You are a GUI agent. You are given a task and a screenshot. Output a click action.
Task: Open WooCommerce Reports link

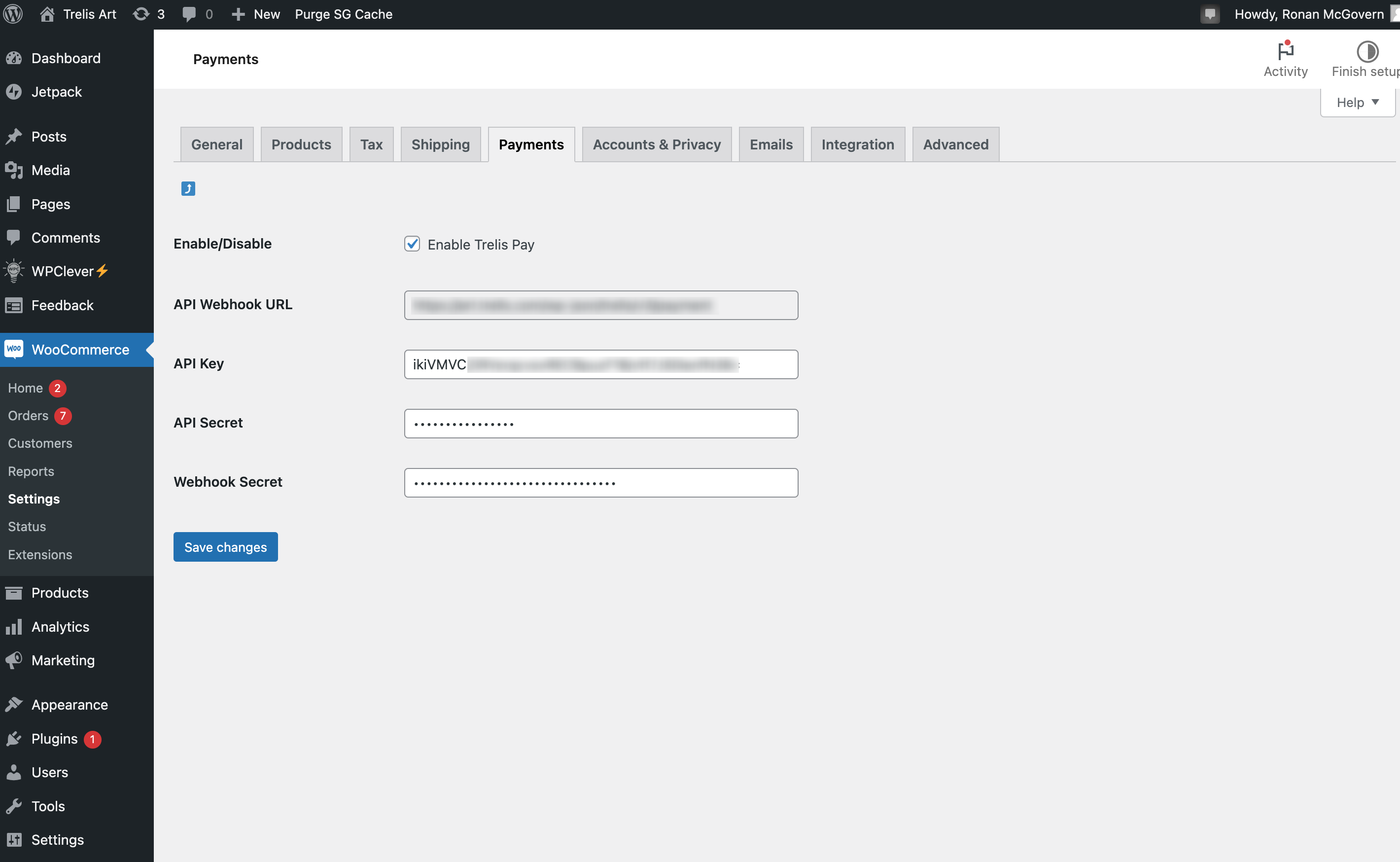click(x=31, y=471)
